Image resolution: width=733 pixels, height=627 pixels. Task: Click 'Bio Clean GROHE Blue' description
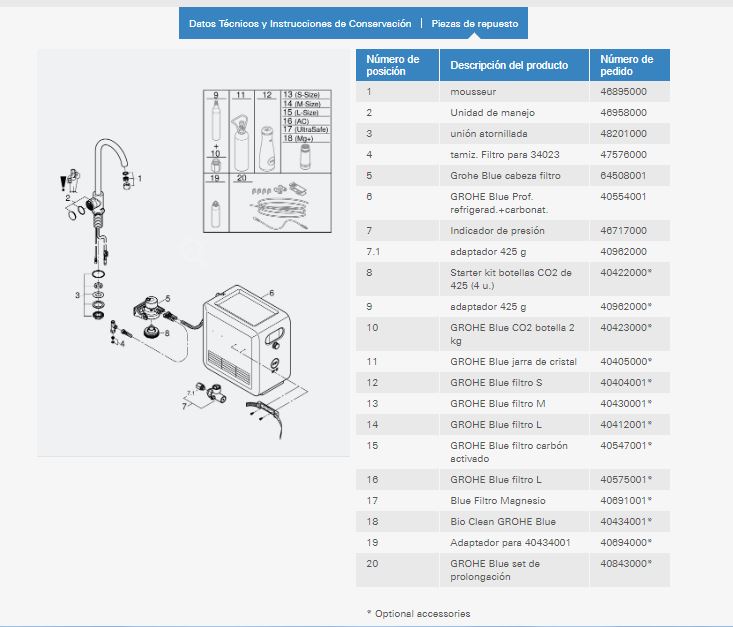(503, 522)
